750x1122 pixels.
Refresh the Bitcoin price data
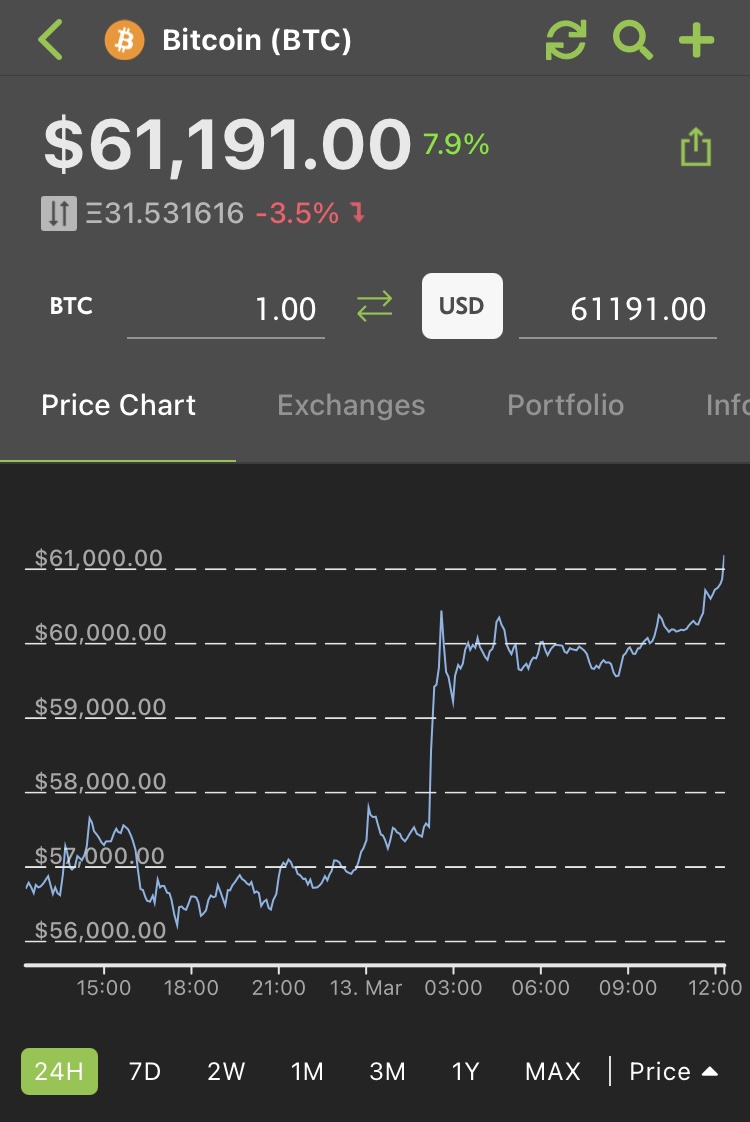tap(566, 41)
